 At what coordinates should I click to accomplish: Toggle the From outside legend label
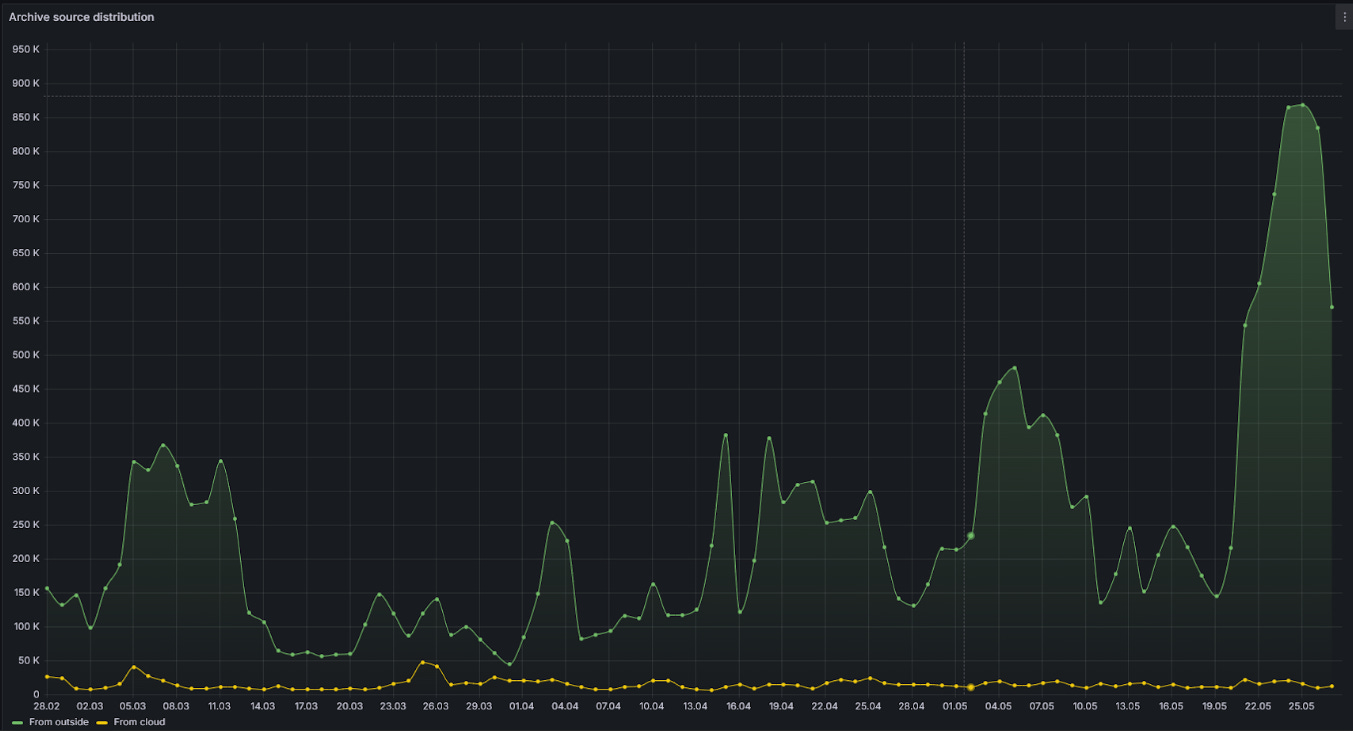[59, 722]
